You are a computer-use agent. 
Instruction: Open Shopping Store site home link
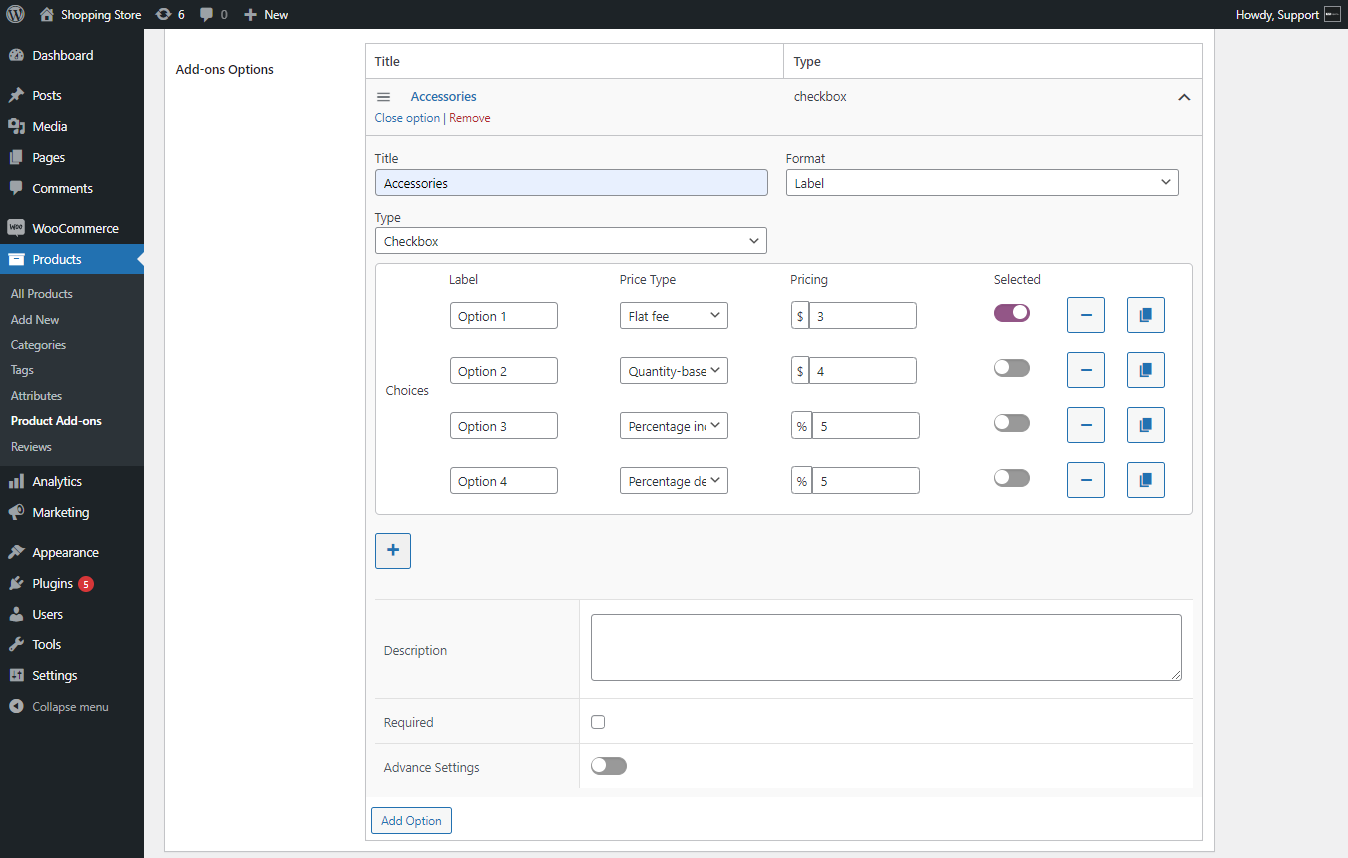pyautogui.click(x=90, y=15)
